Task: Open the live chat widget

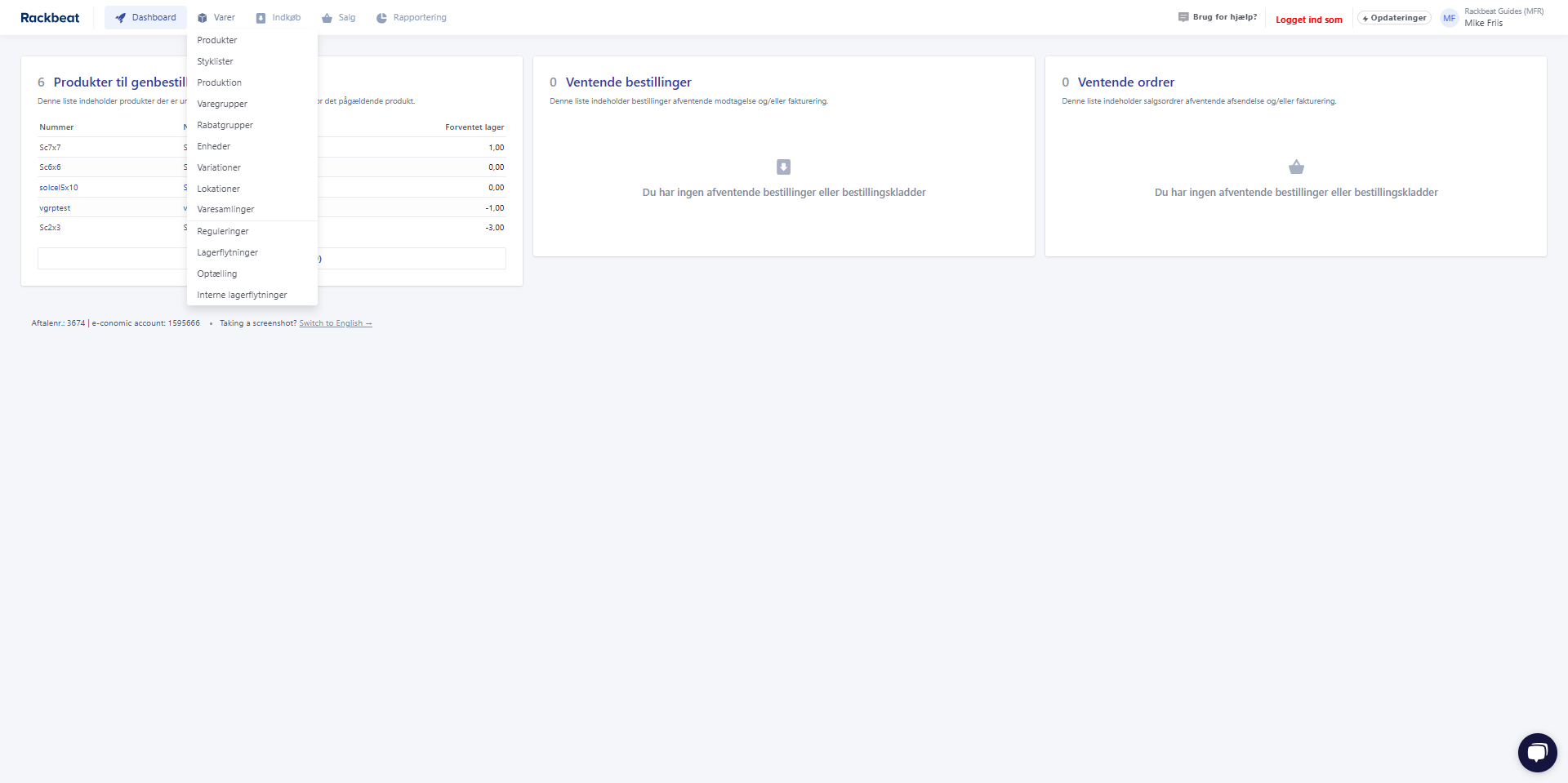Action: 1538,753
